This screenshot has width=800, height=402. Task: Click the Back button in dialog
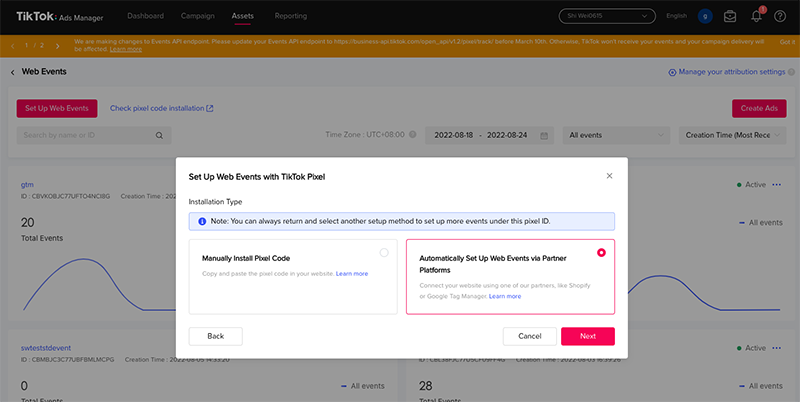point(215,336)
